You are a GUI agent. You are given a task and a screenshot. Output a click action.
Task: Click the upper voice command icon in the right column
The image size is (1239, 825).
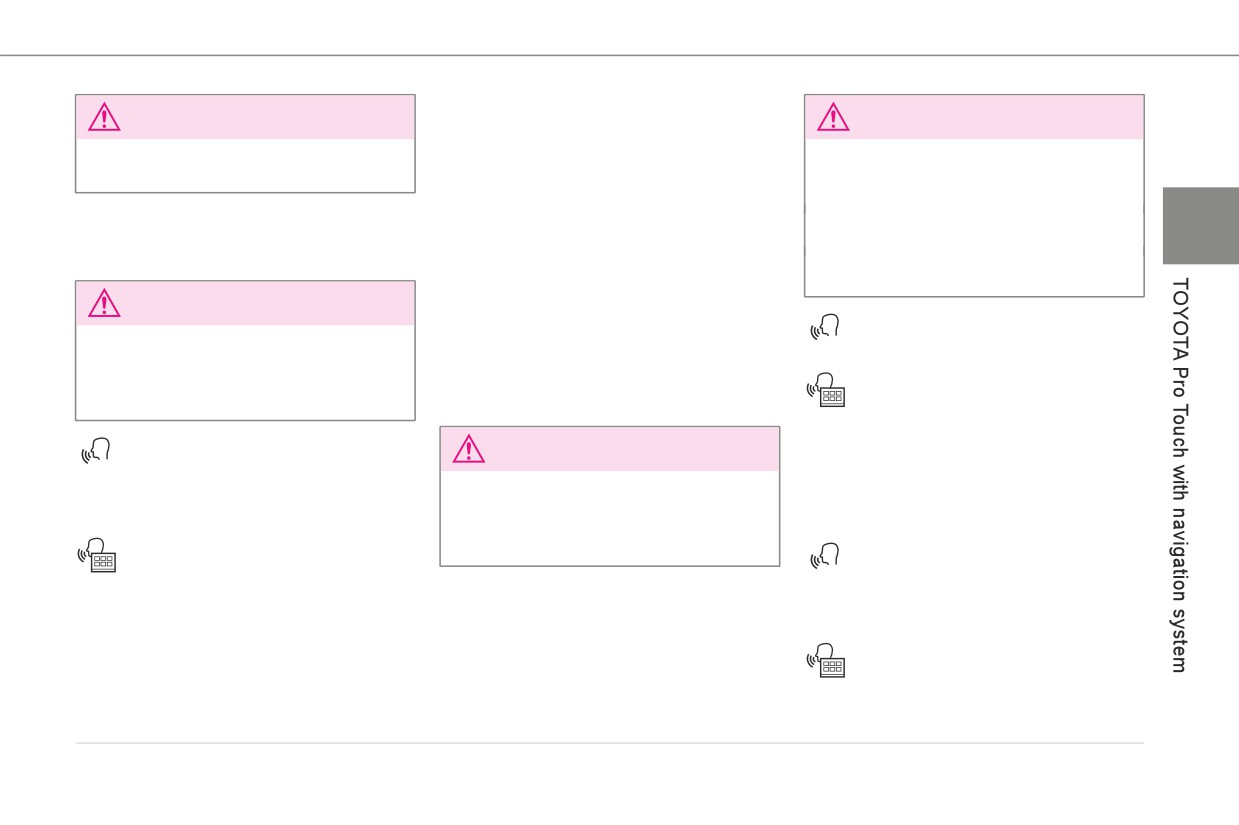pos(826,325)
